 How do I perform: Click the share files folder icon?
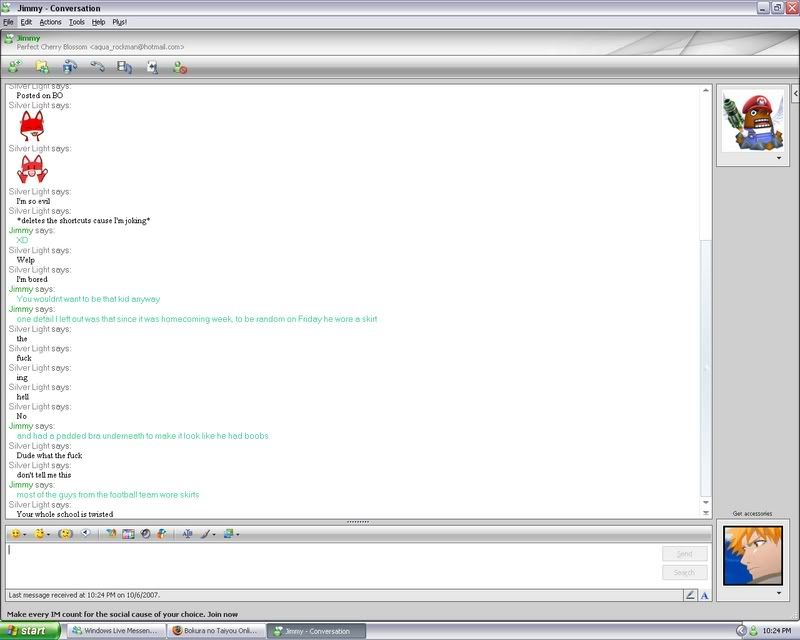42,67
